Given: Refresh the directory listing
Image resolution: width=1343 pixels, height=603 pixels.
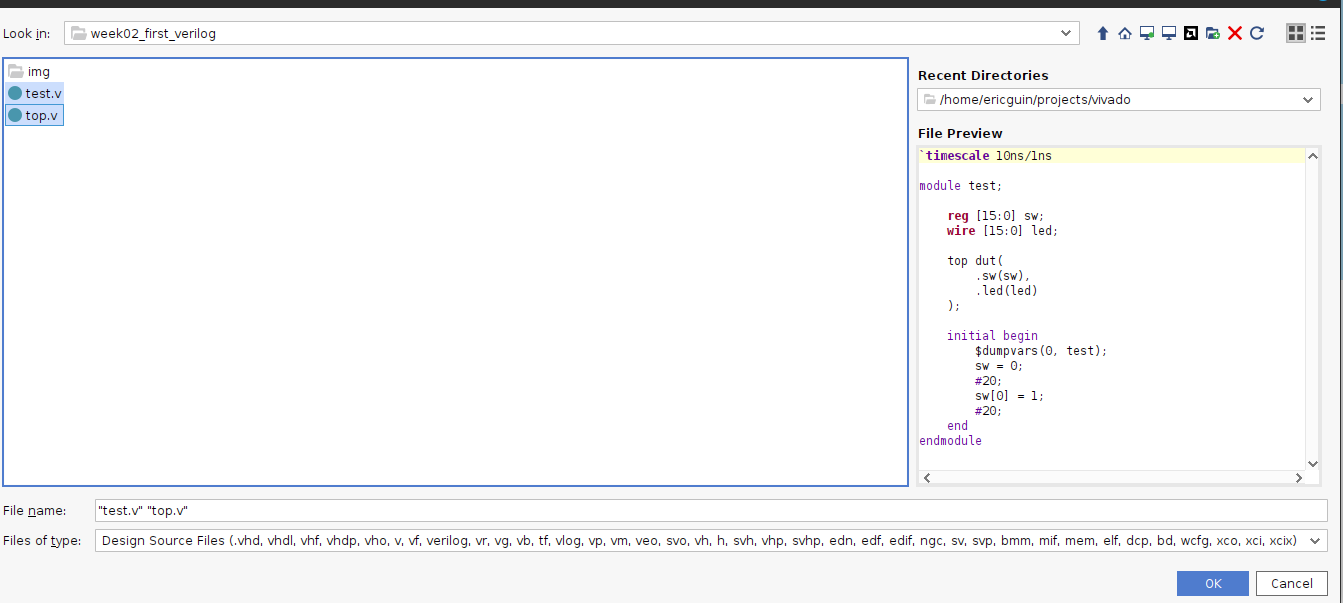Looking at the screenshot, I should (x=1257, y=33).
